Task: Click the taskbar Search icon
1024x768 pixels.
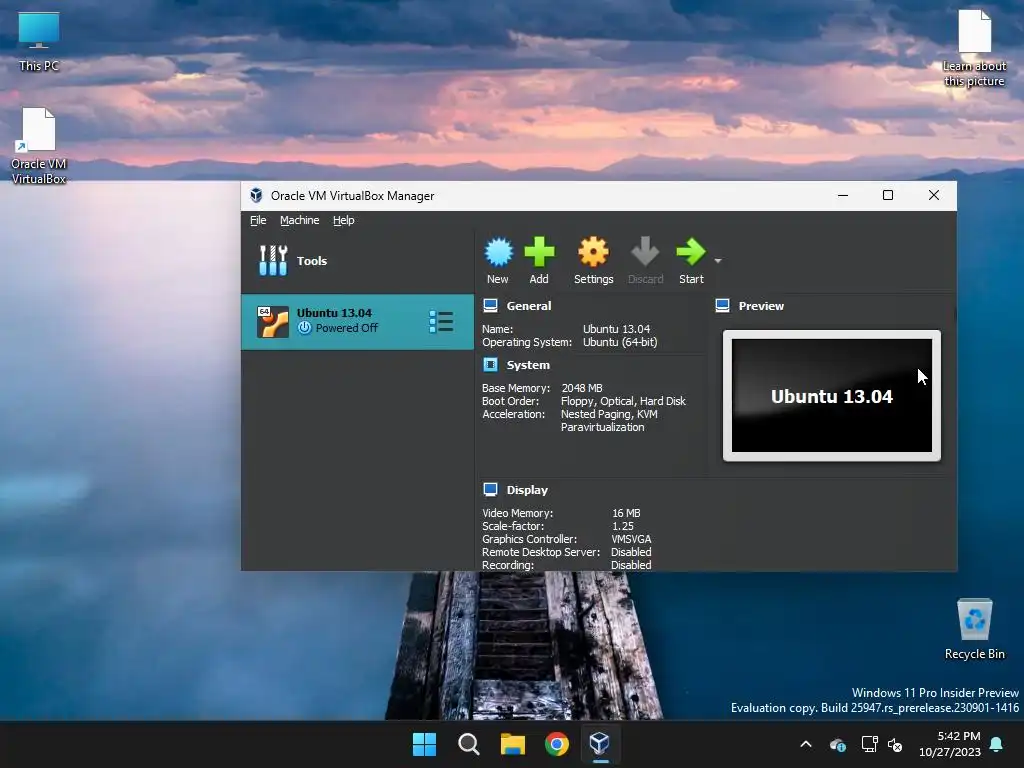Action: point(468,744)
